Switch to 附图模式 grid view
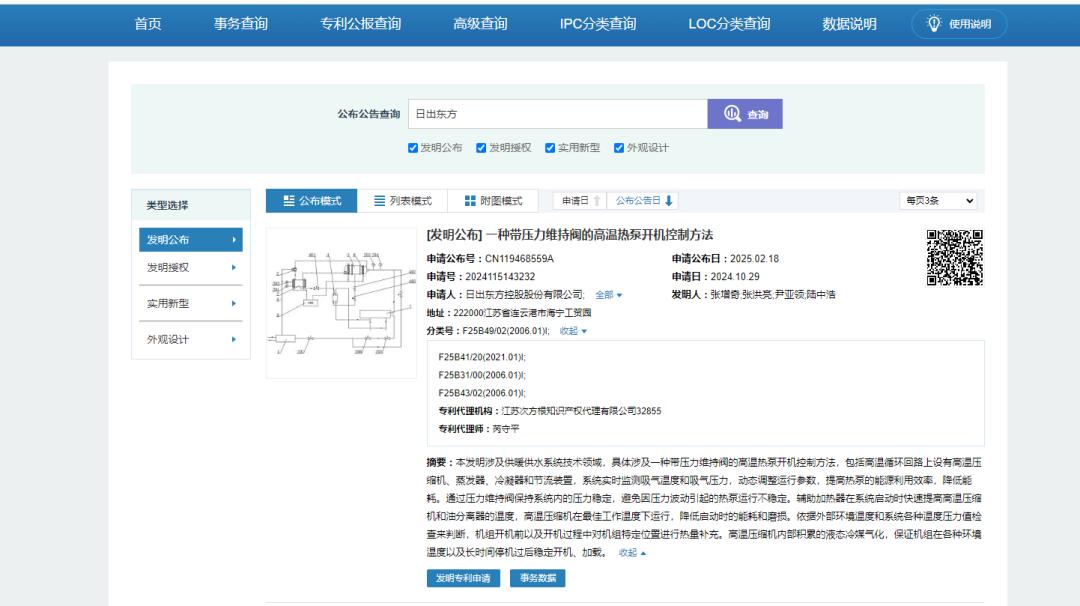Screen dimensions: 1080x606 pos(492,201)
